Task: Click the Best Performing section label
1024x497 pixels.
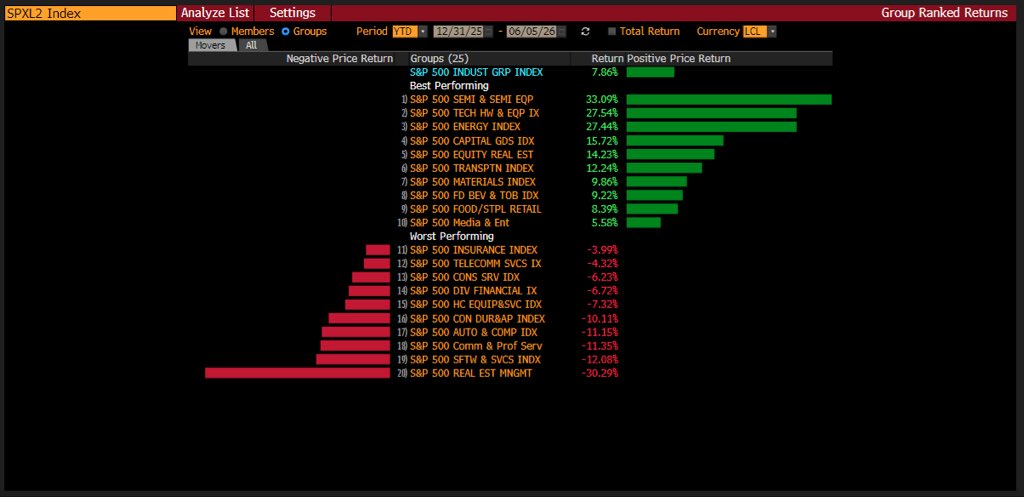Action: coord(449,86)
